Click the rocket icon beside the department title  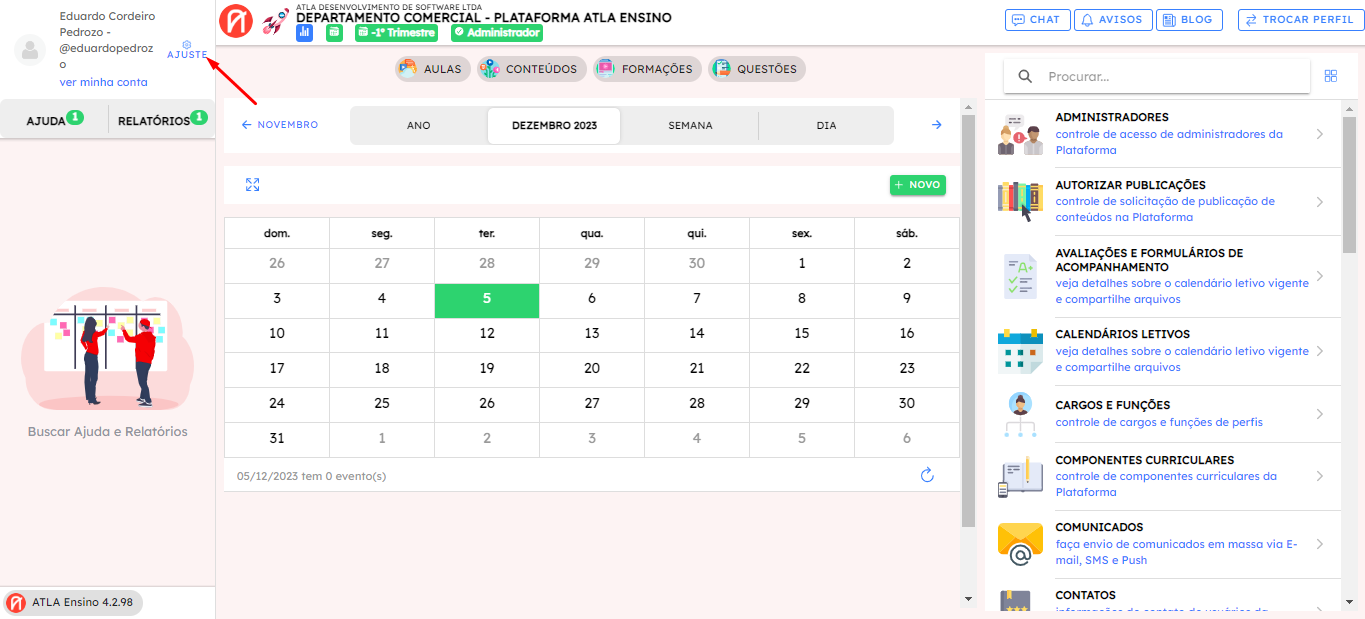(275, 22)
